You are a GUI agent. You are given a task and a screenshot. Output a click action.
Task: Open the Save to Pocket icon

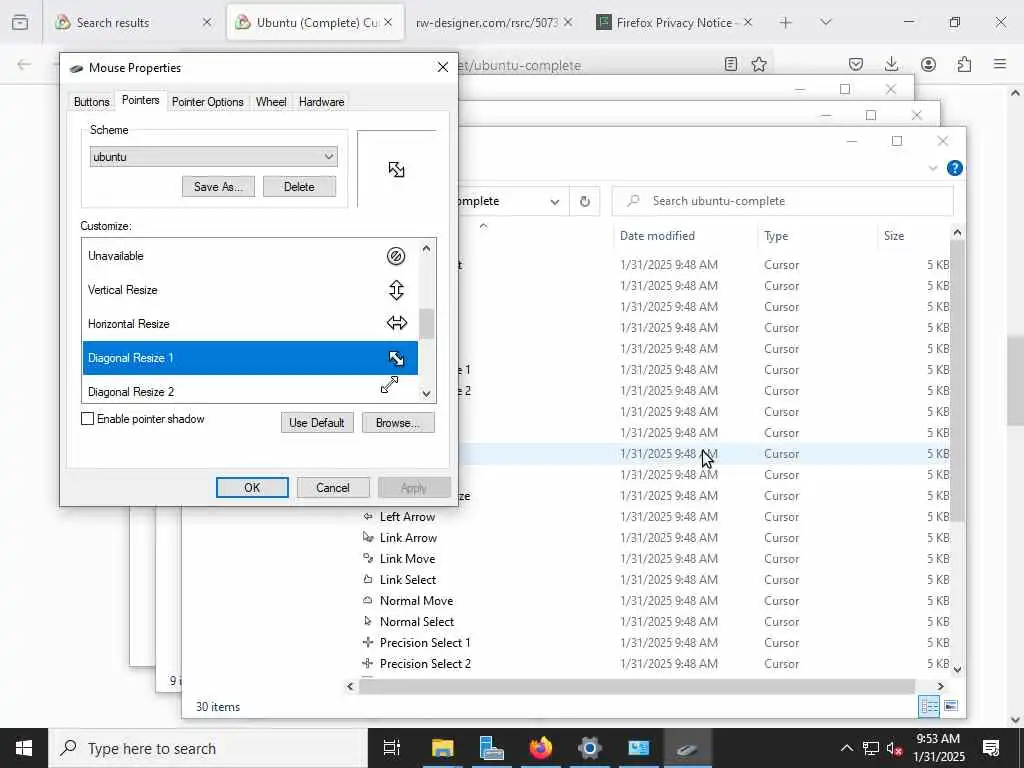[x=856, y=64]
